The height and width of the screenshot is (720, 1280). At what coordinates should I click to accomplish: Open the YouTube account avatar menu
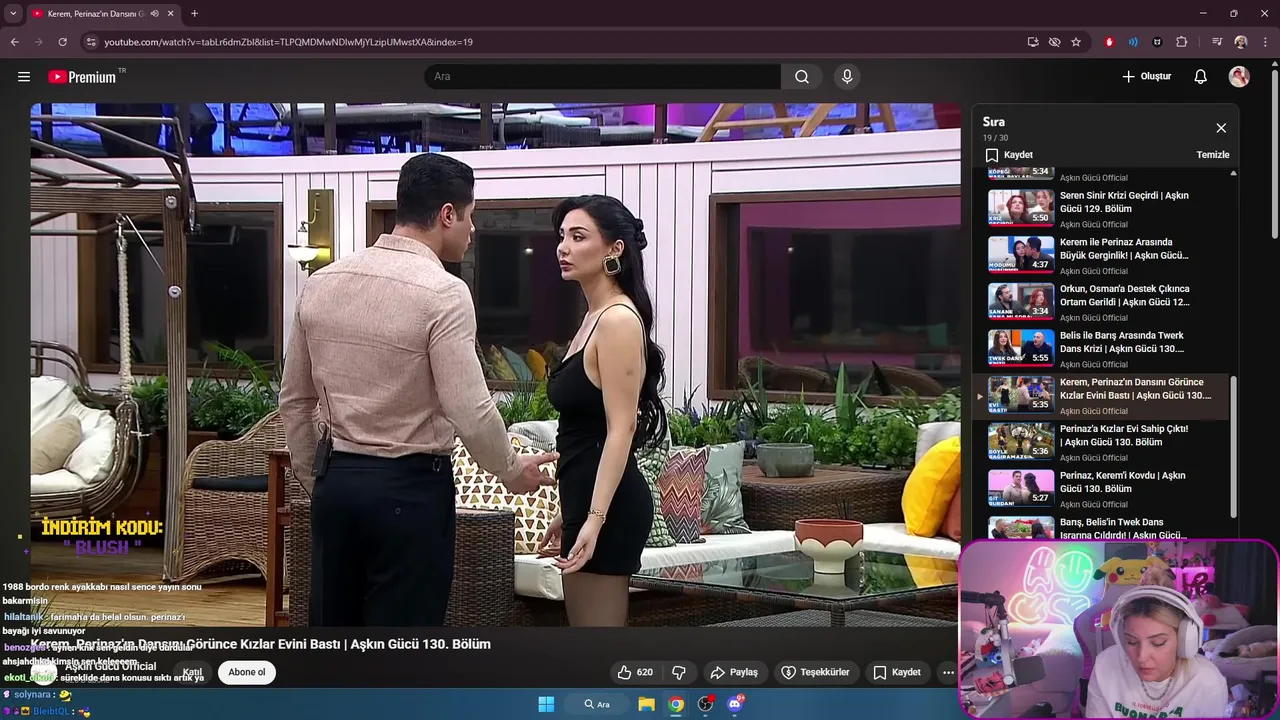click(1239, 77)
